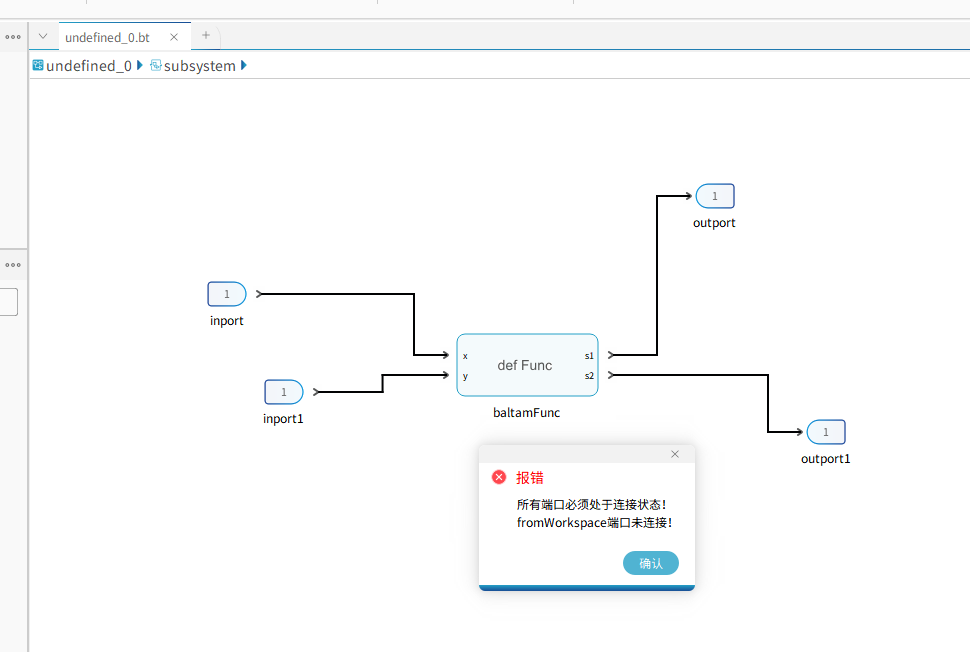The width and height of the screenshot is (970, 652).
Task: Click the subsystem breadcrumb label
Action: [199, 66]
